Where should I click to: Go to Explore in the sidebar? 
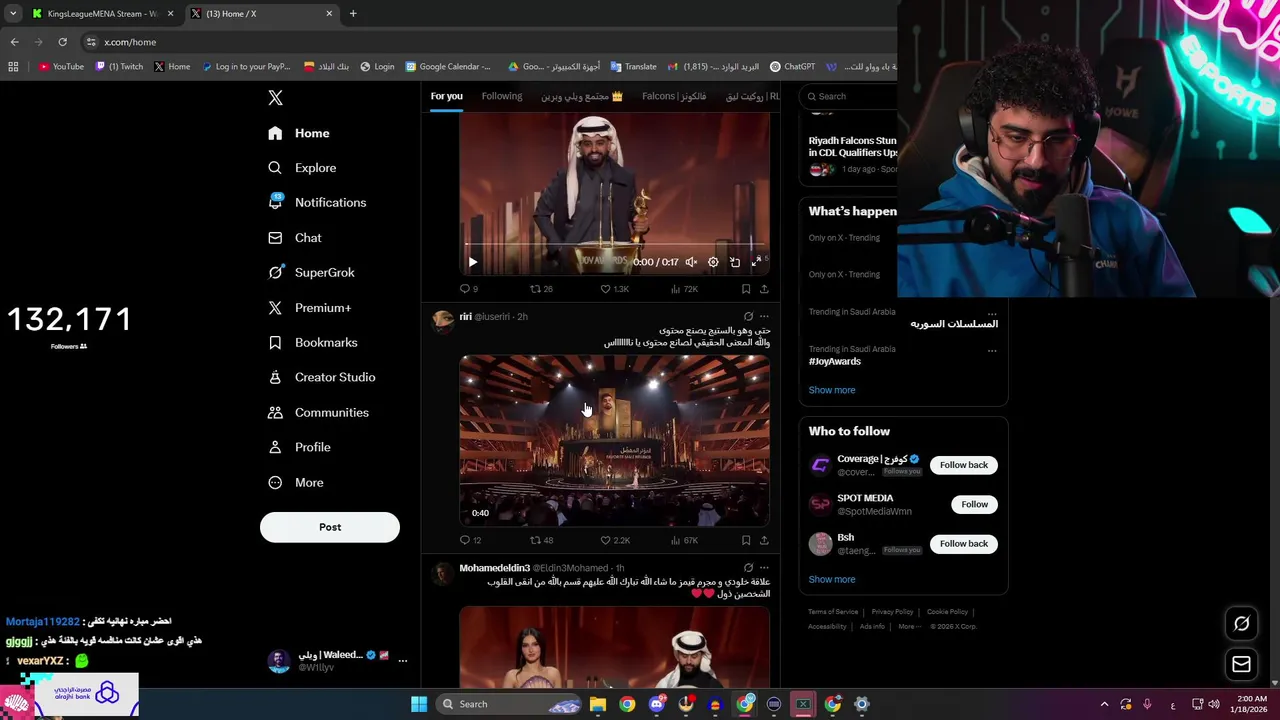[302, 168]
